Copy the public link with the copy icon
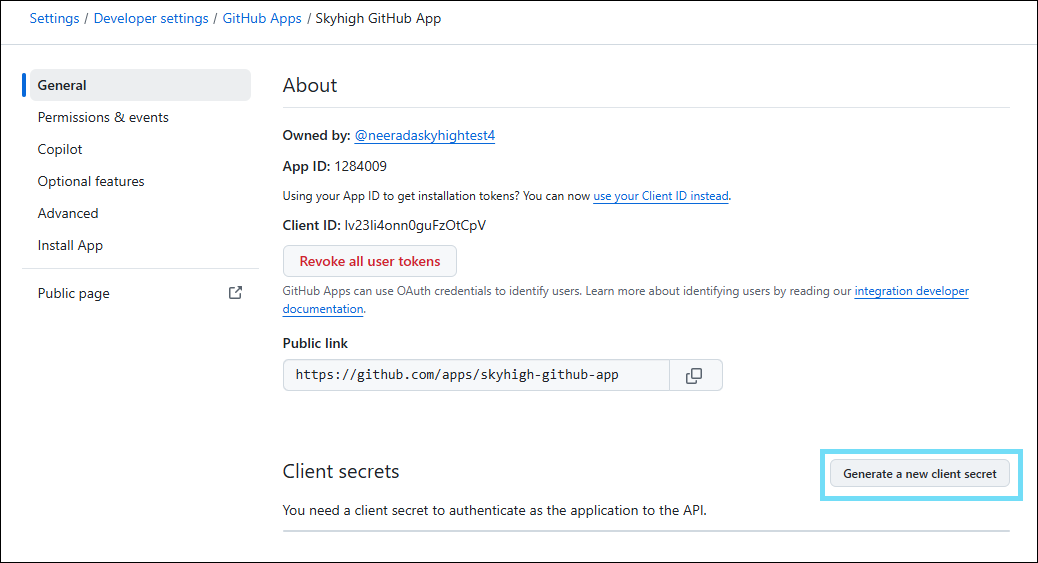The height and width of the screenshot is (563, 1038). [x=695, y=376]
